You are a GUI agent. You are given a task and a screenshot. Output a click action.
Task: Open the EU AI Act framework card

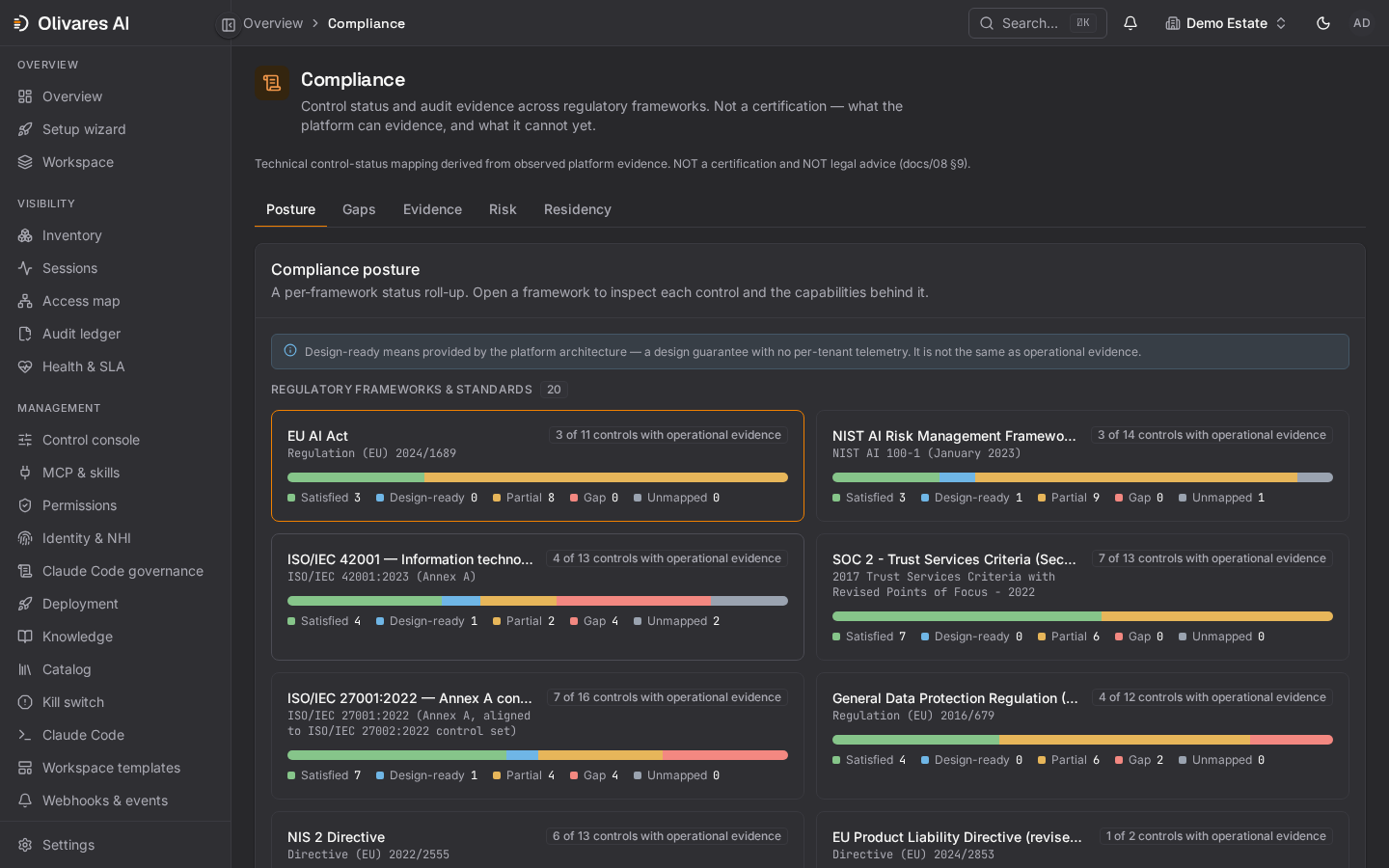(x=537, y=466)
